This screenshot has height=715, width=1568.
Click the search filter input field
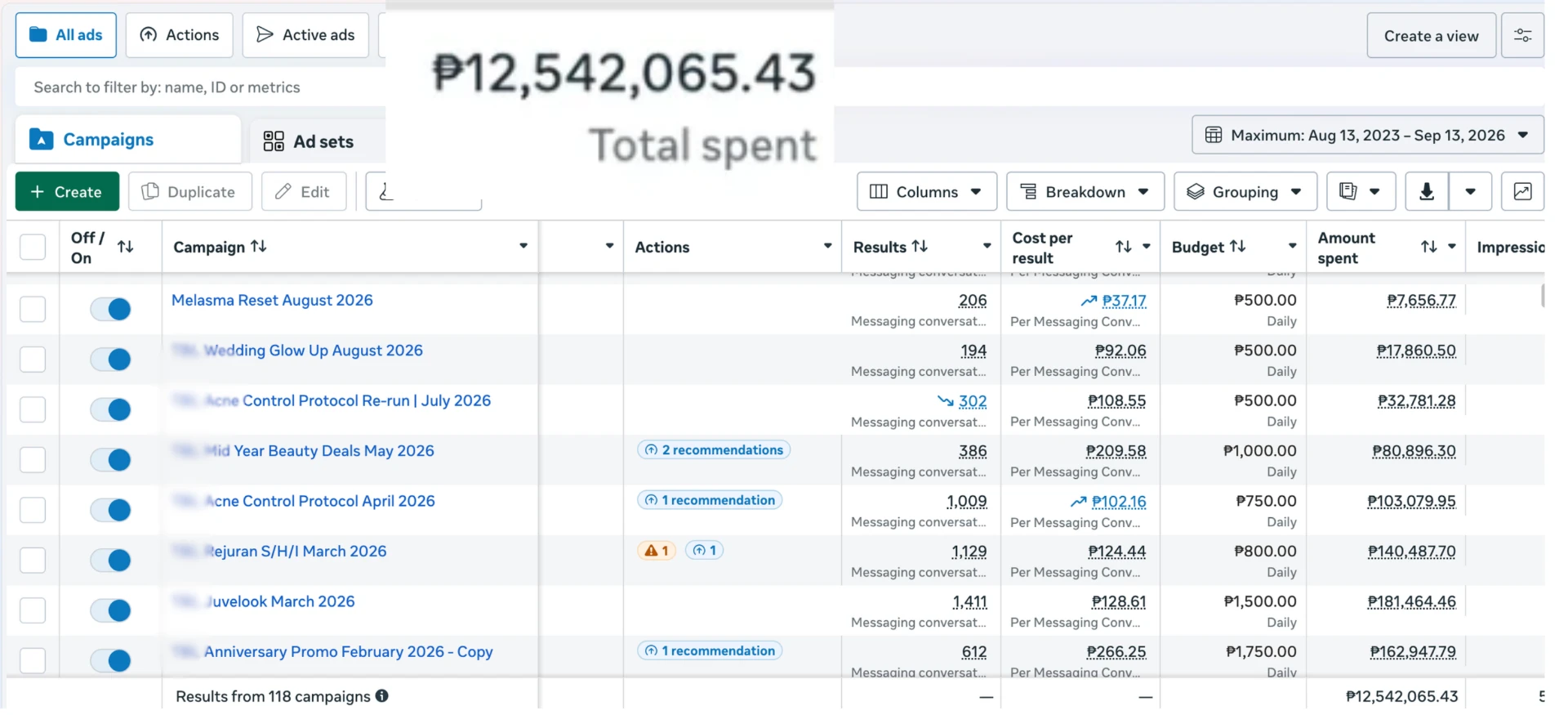point(200,87)
